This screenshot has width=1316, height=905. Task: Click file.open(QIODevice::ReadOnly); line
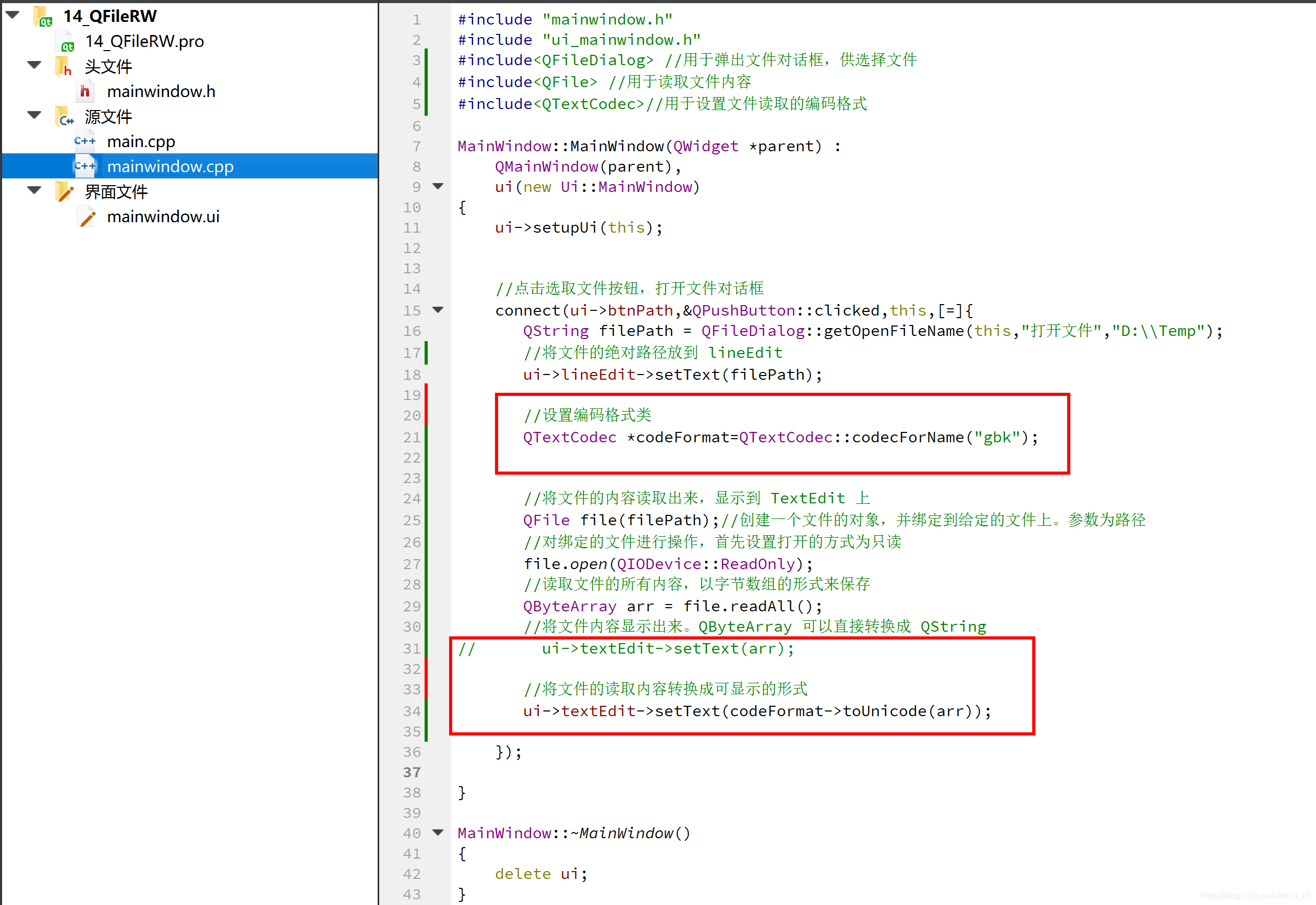pyautogui.click(x=668, y=564)
